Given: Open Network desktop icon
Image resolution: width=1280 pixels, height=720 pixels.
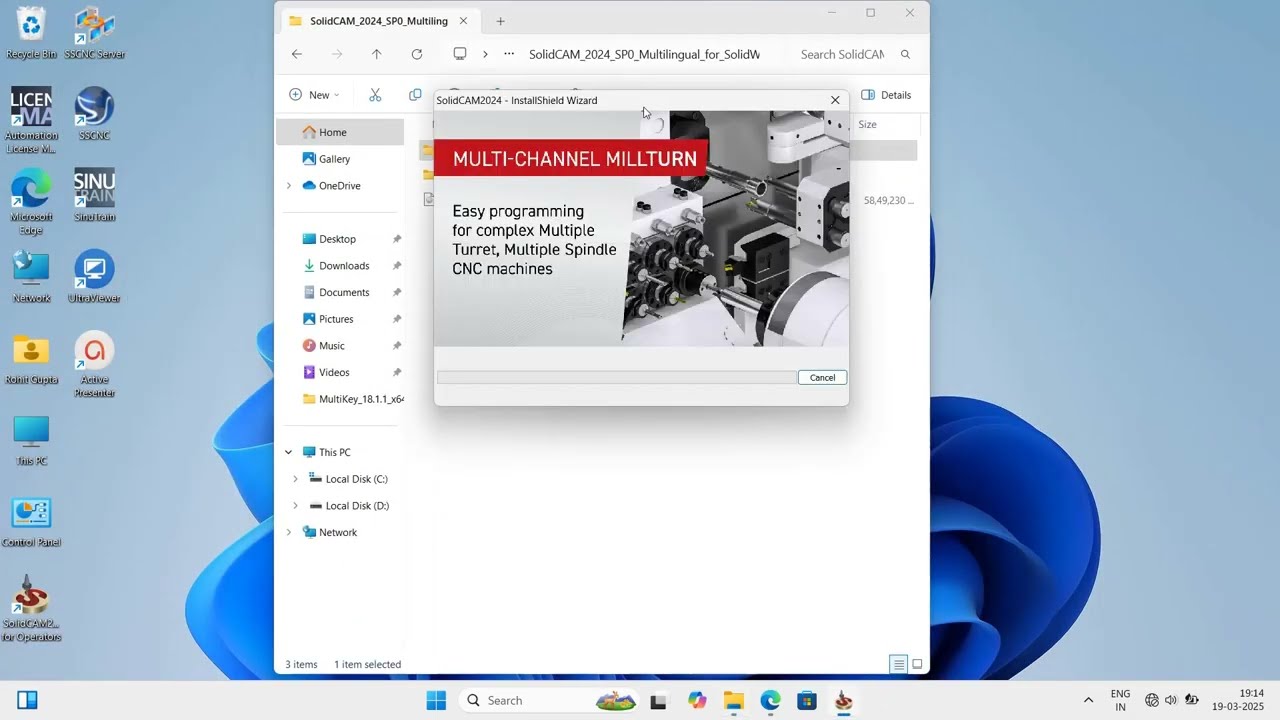Looking at the screenshot, I should [x=31, y=277].
